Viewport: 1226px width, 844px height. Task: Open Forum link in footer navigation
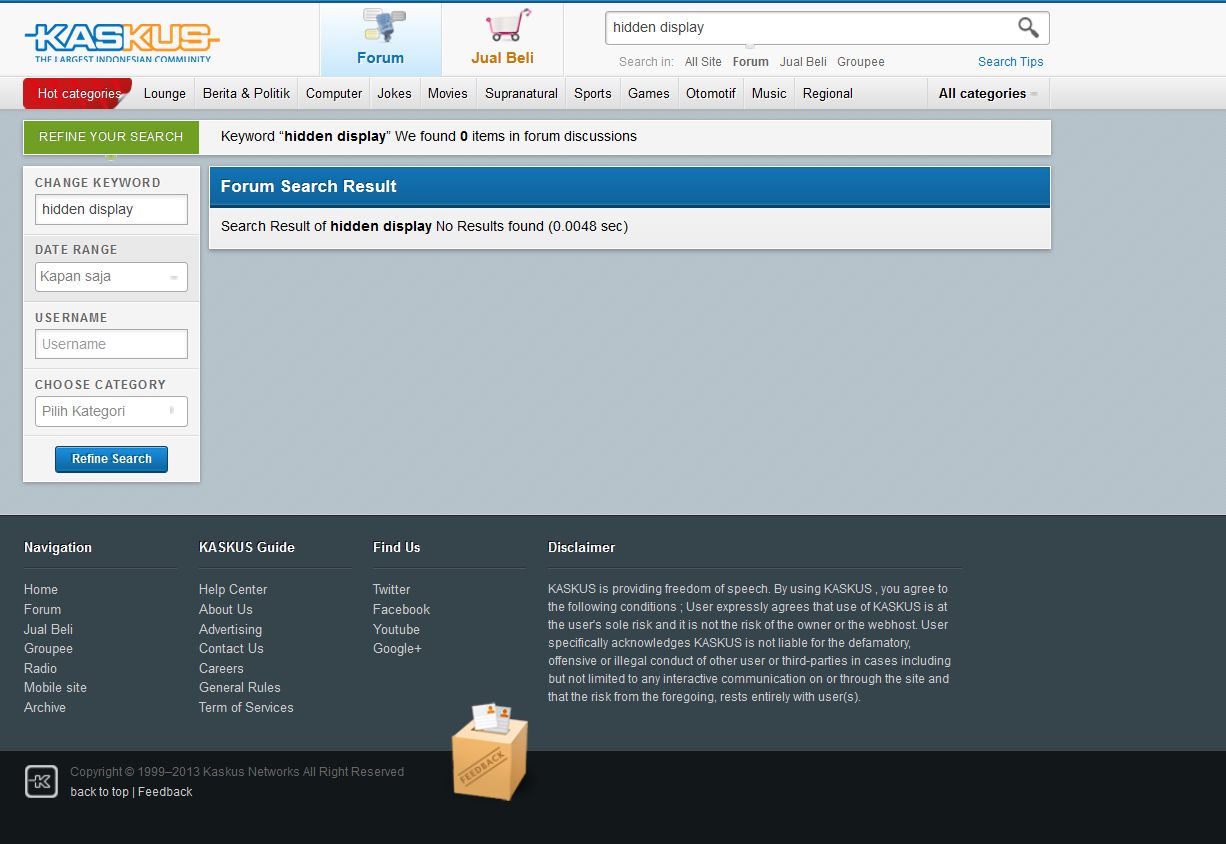42,609
